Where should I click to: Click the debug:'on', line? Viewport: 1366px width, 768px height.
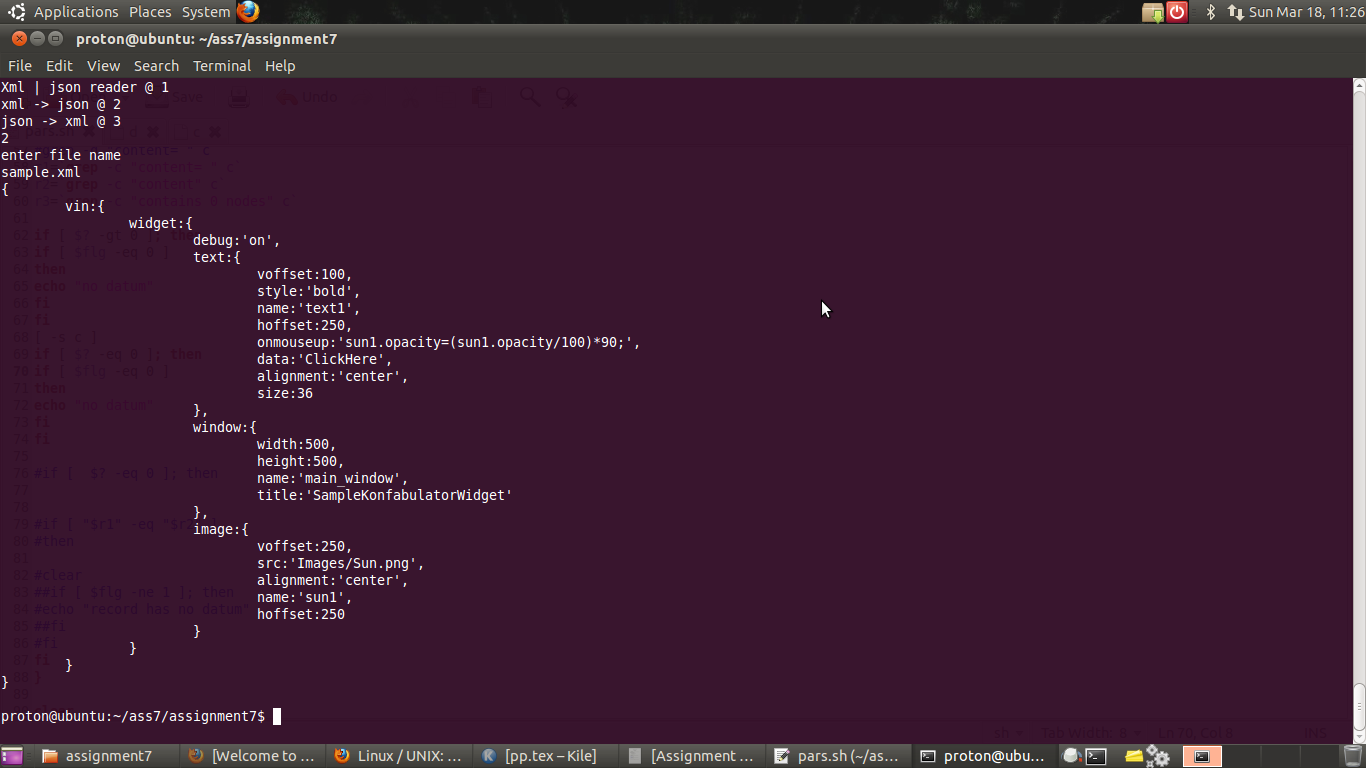tap(237, 240)
